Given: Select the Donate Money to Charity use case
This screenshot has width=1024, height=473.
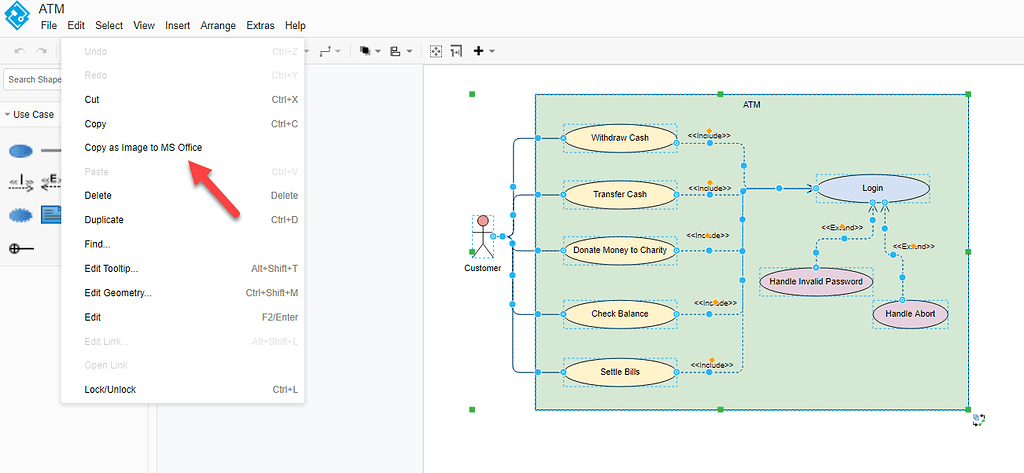Looking at the screenshot, I should (x=620, y=250).
